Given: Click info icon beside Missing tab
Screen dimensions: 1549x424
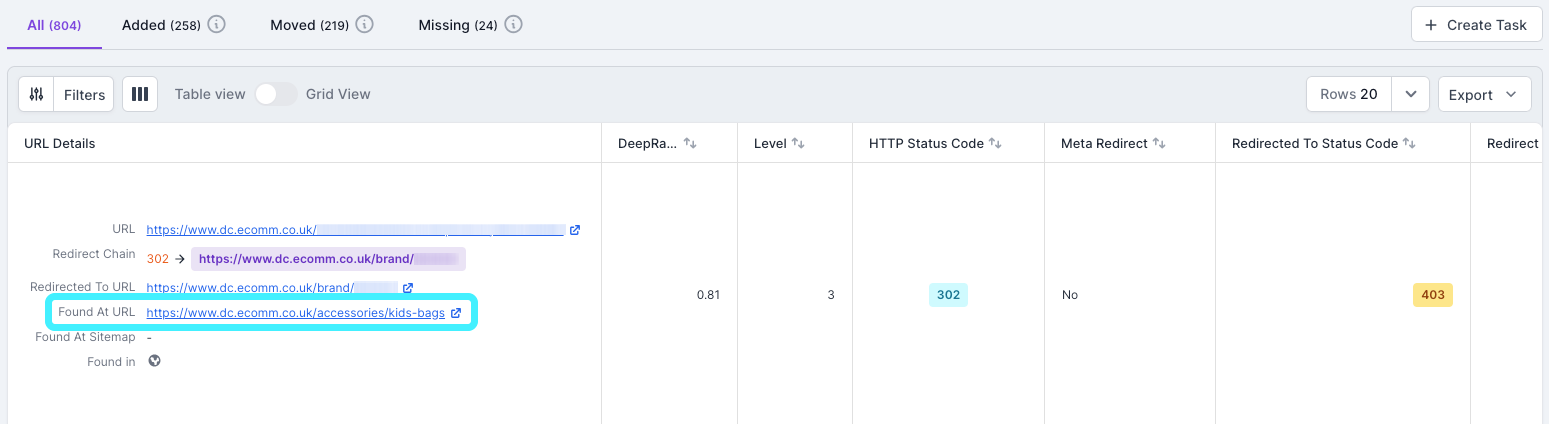Looking at the screenshot, I should tap(513, 25).
